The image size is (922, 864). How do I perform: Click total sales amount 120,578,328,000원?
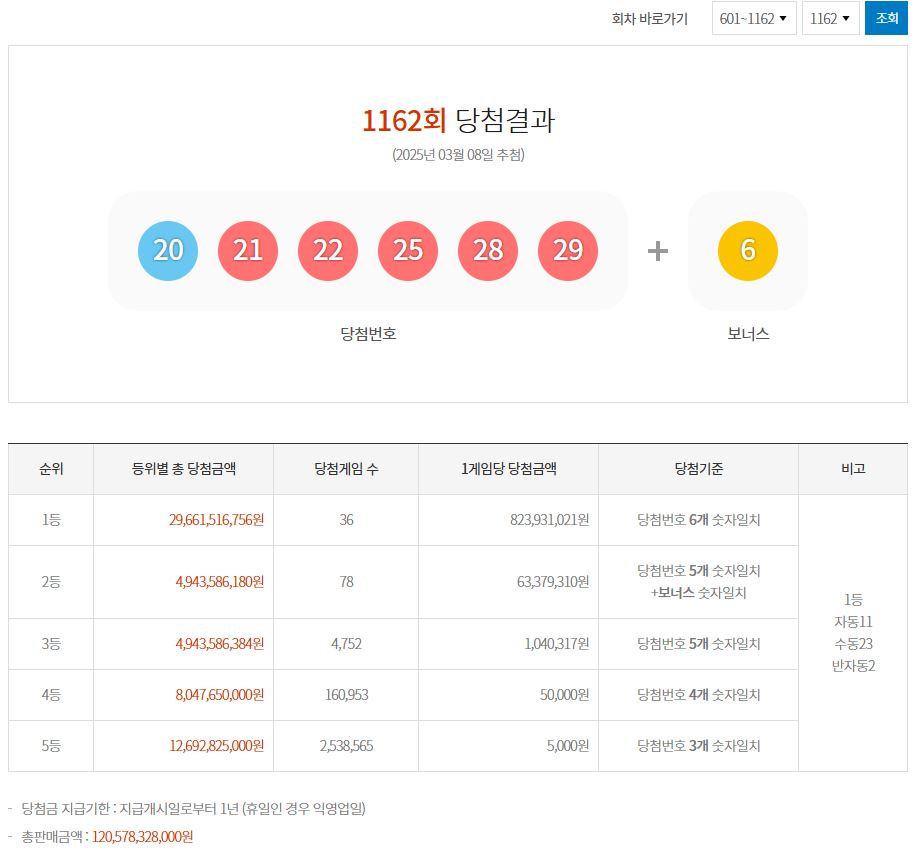pyautogui.click(x=142, y=837)
